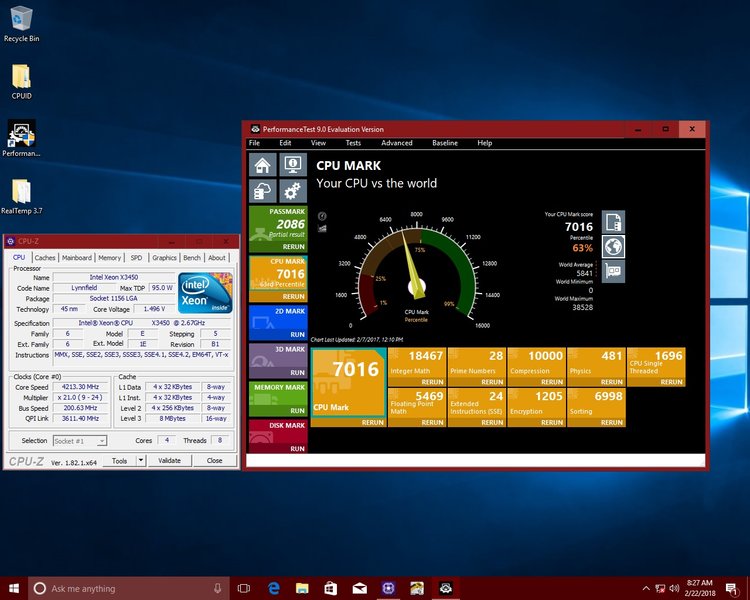Click the Ask me anything search box
This screenshot has width=750, height=600.
129,589
